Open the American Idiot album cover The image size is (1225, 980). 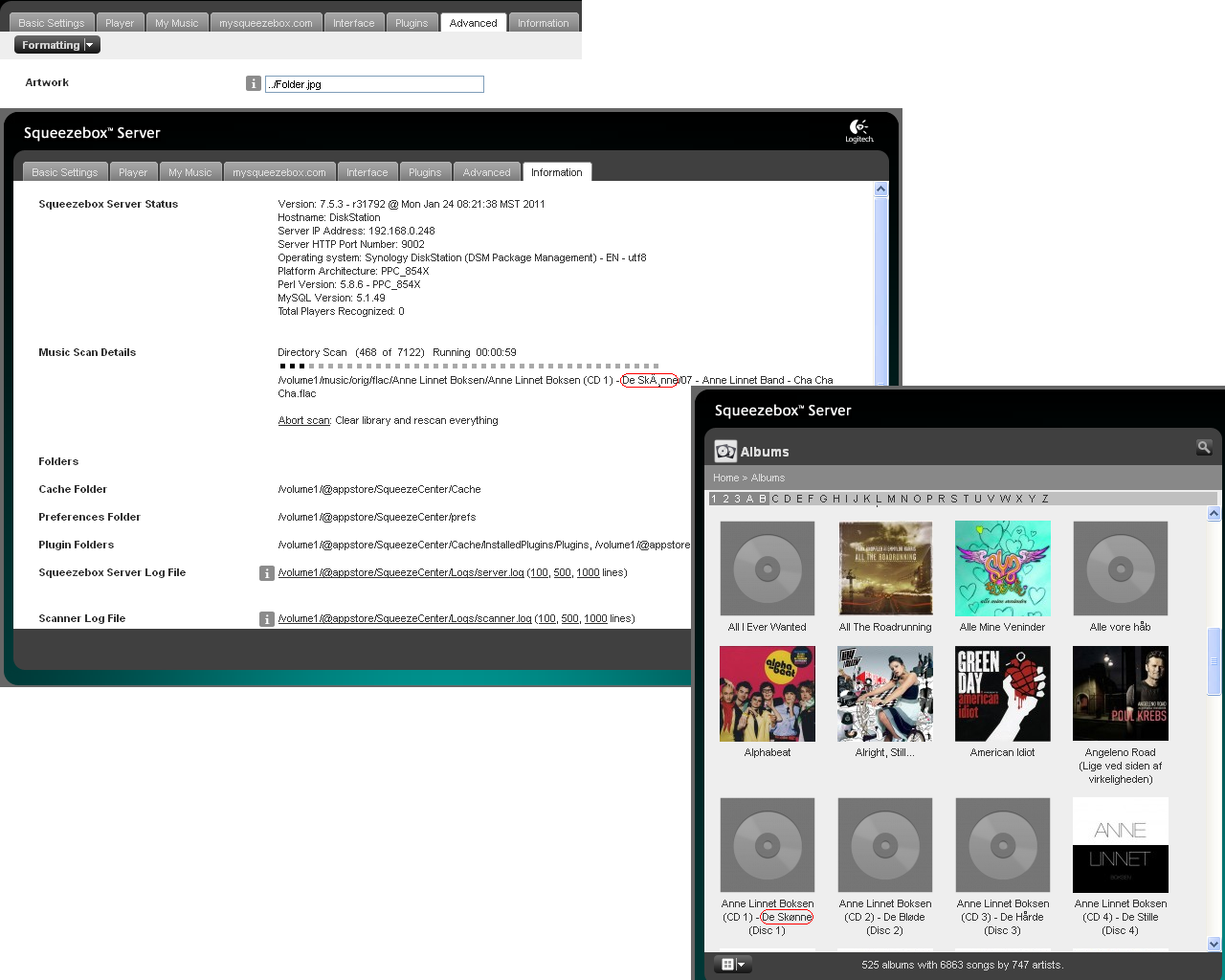pos(1002,694)
